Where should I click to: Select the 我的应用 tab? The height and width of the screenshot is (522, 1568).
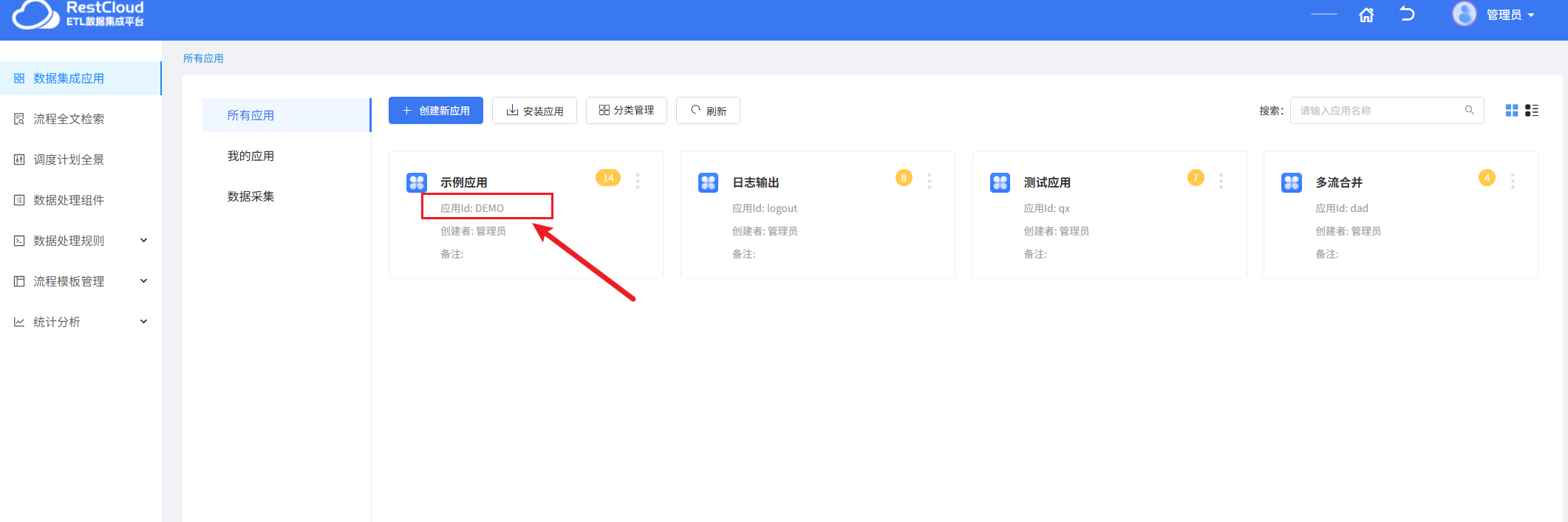point(287,156)
